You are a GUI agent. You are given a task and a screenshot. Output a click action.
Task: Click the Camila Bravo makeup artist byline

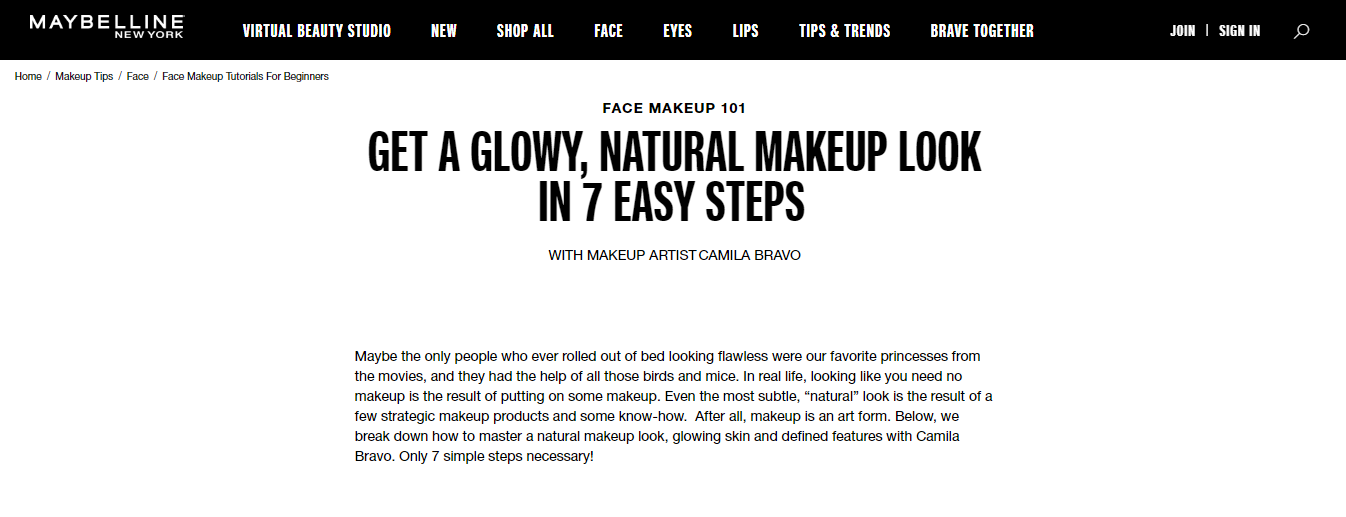[x=674, y=255]
